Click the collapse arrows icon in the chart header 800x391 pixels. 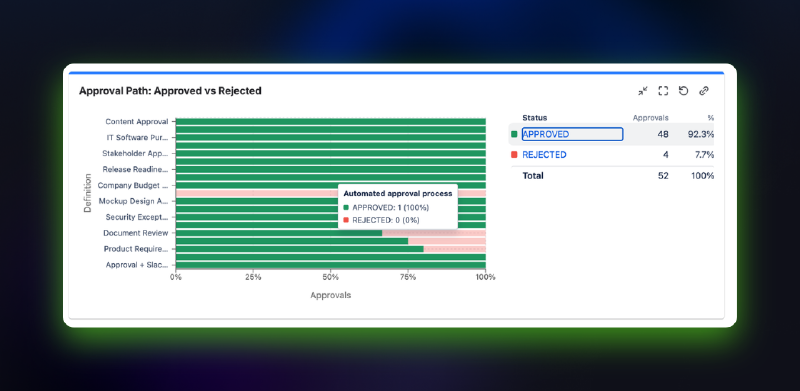643,91
